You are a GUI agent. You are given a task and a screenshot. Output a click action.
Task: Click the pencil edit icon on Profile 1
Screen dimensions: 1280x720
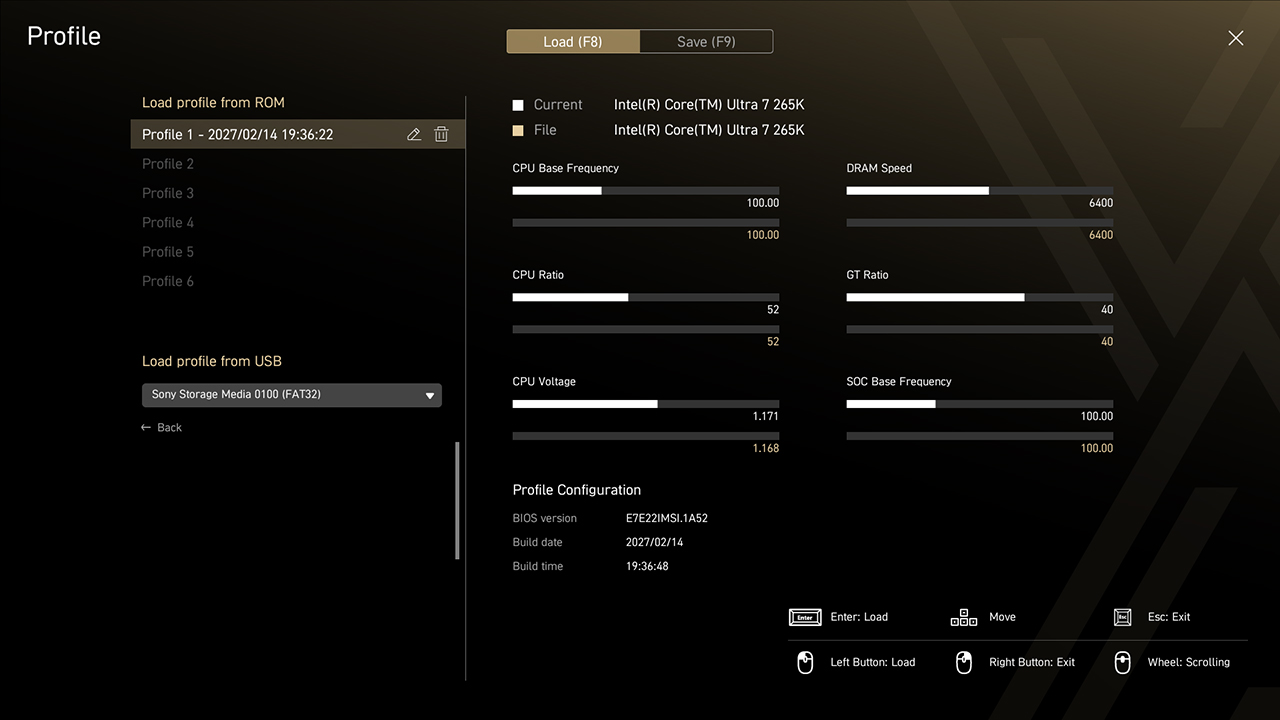click(x=414, y=134)
